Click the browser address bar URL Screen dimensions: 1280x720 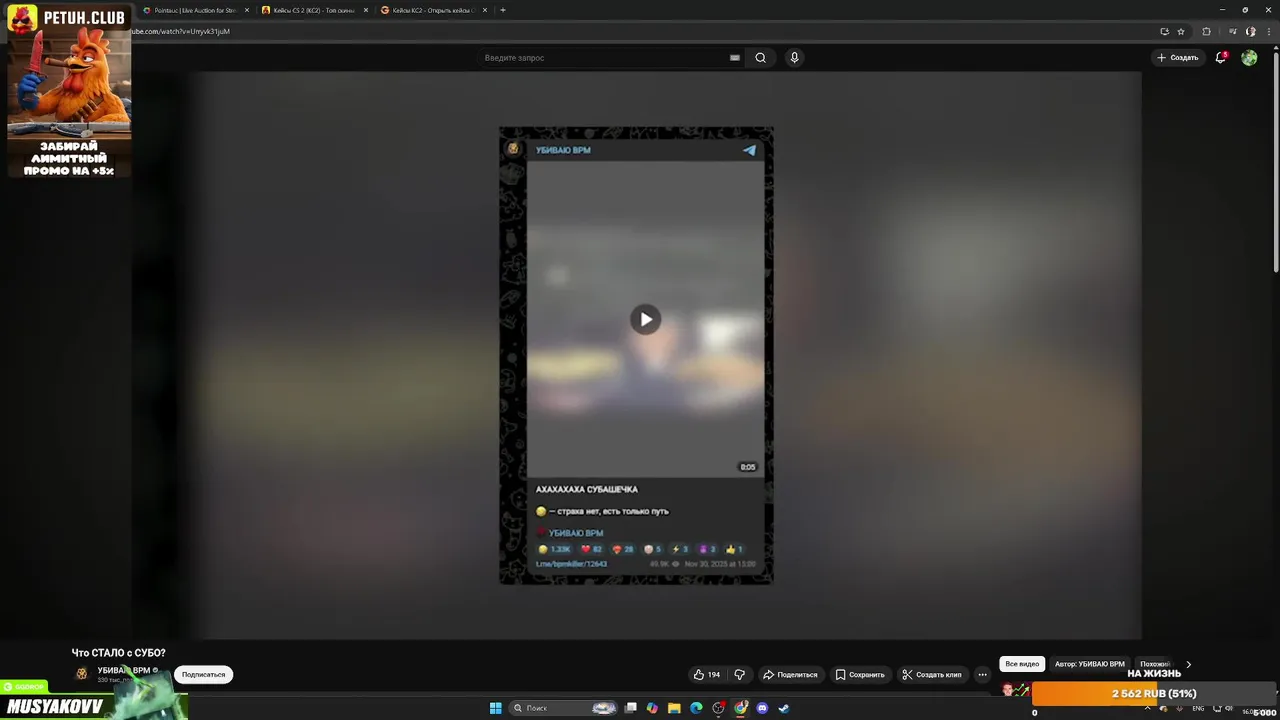click(181, 31)
